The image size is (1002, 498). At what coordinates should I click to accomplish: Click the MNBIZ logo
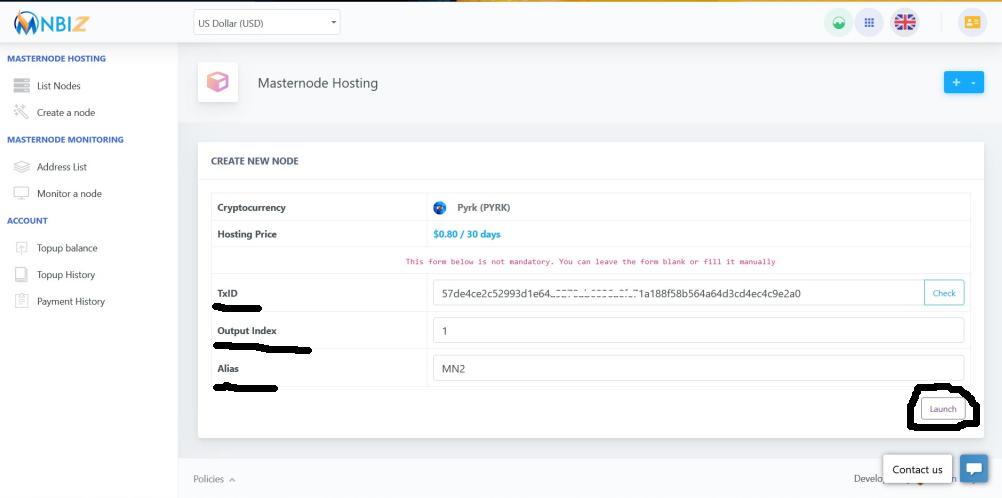(x=51, y=23)
